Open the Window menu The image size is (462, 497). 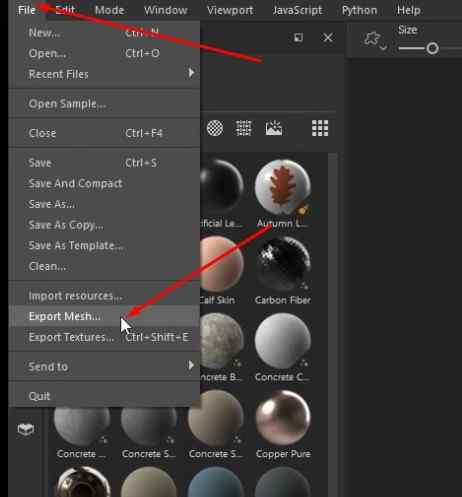click(165, 10)
